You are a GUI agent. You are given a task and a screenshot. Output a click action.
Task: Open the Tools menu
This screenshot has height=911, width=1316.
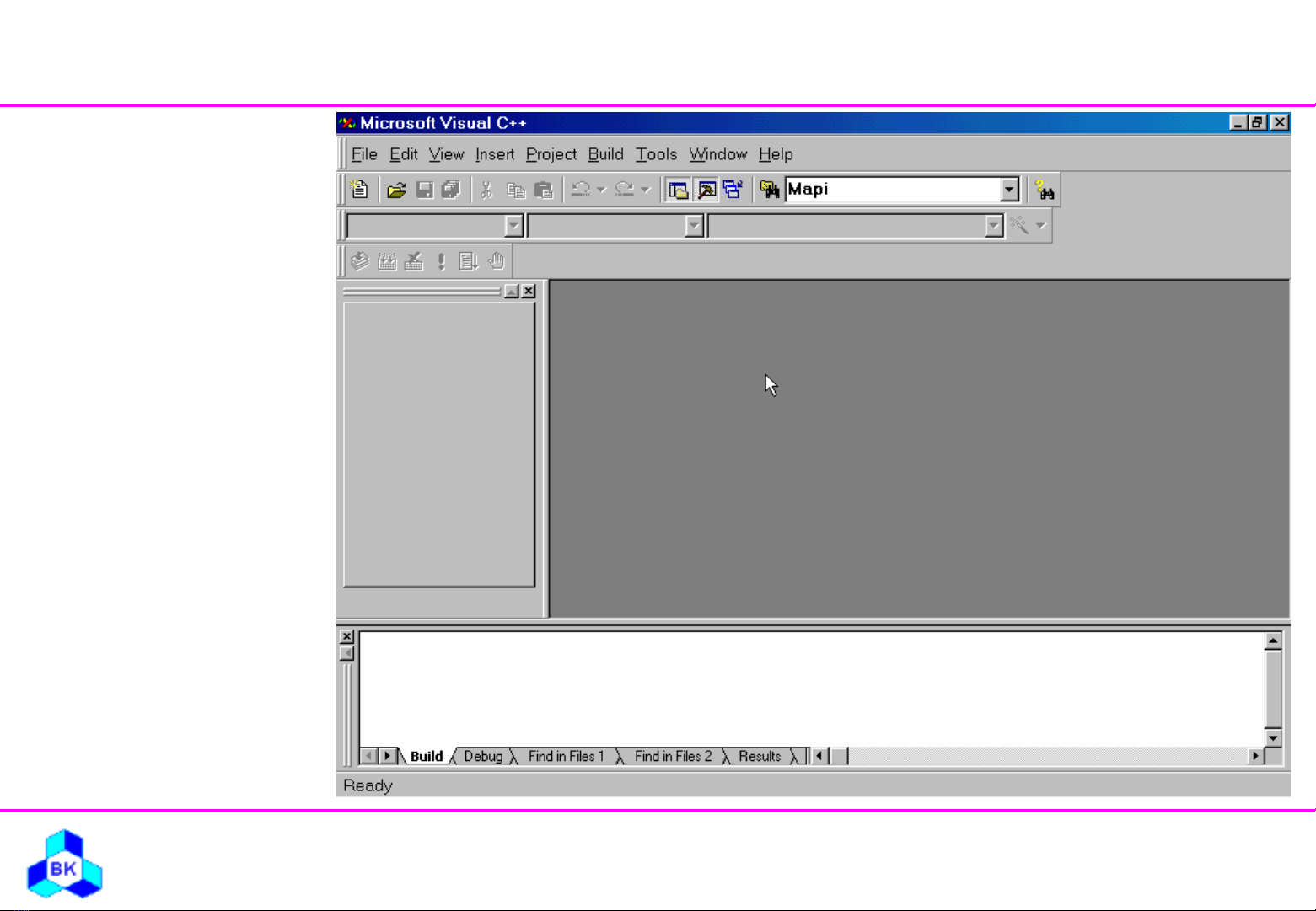tap(656, 154)
